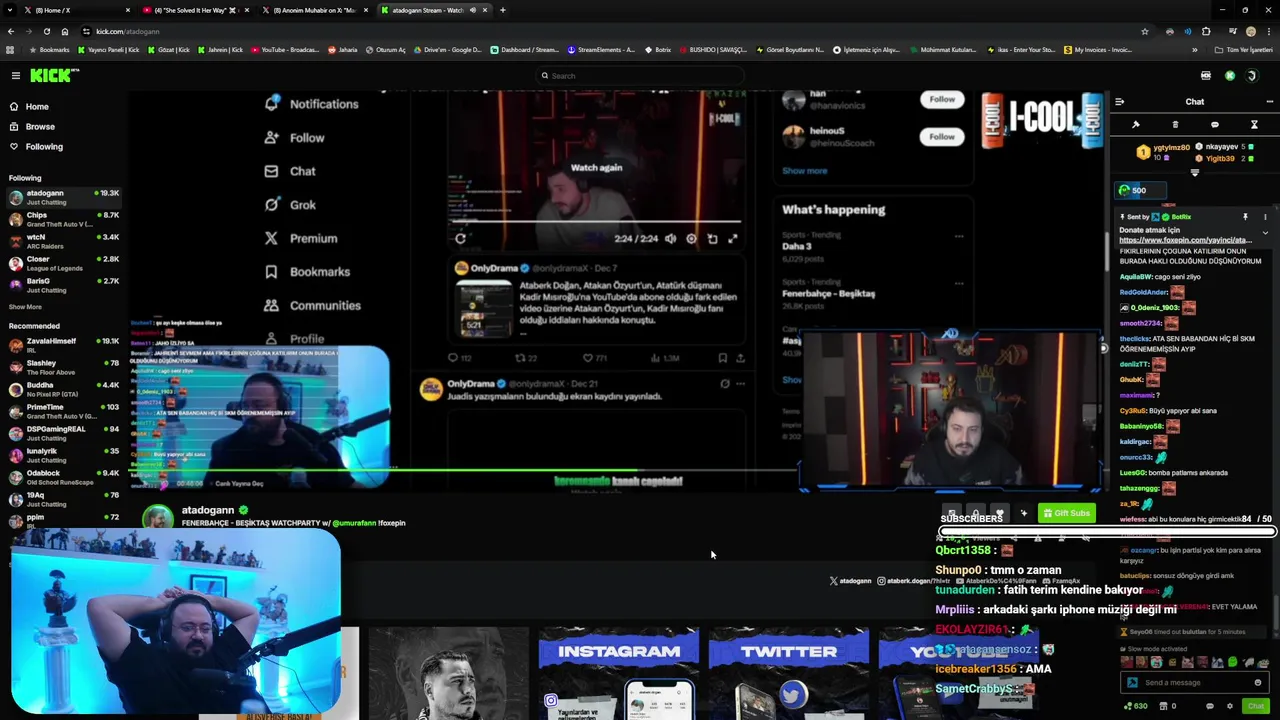
Task: Open ZavalaHimself recommended channel
Action: pos(64,345)
